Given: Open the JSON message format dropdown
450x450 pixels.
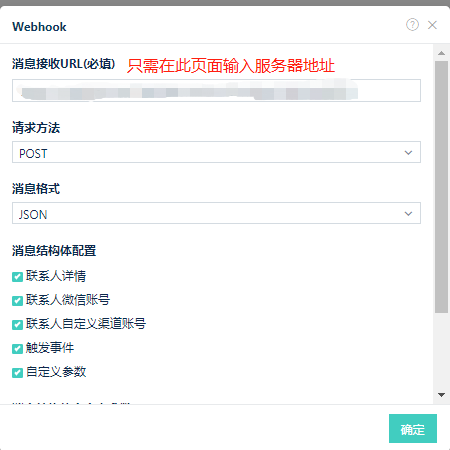Looking at the screenshot, I should point(216,213).
